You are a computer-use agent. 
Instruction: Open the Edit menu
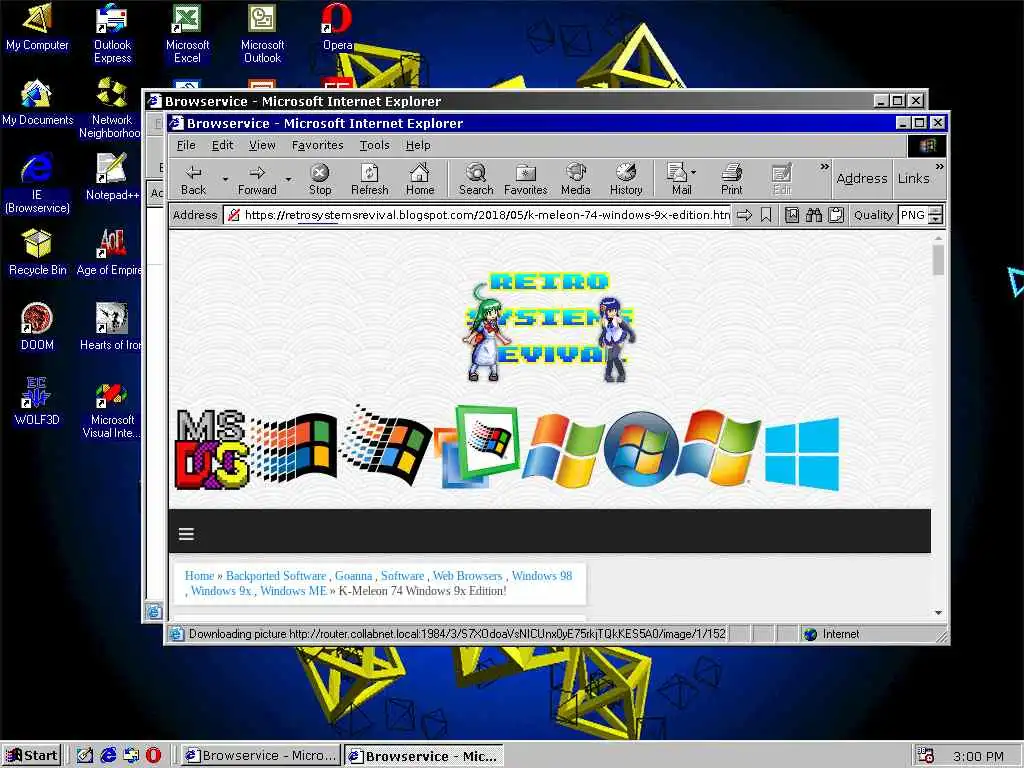[222, 145]
